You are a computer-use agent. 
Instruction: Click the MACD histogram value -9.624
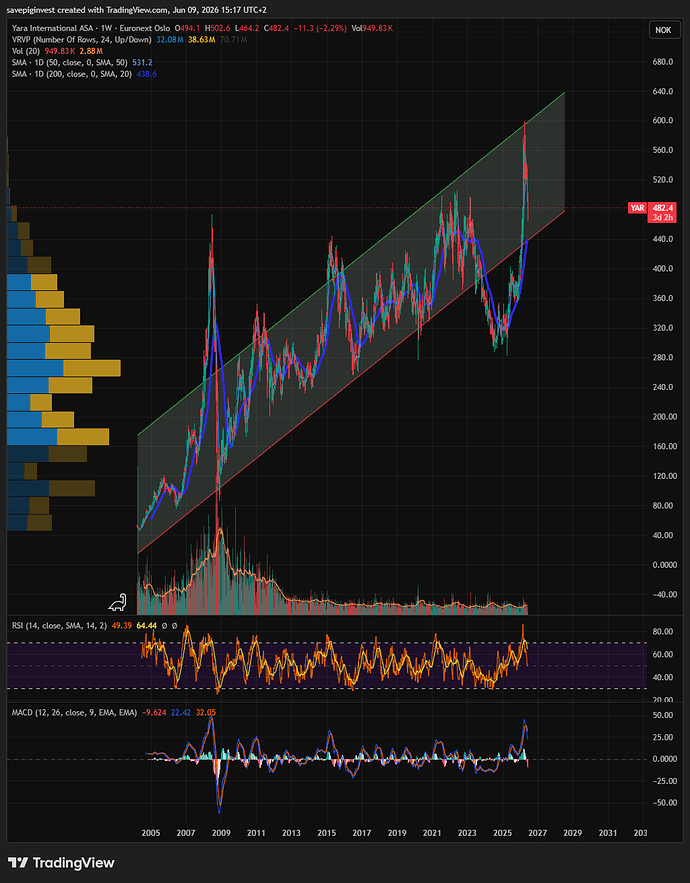point(152,712)
